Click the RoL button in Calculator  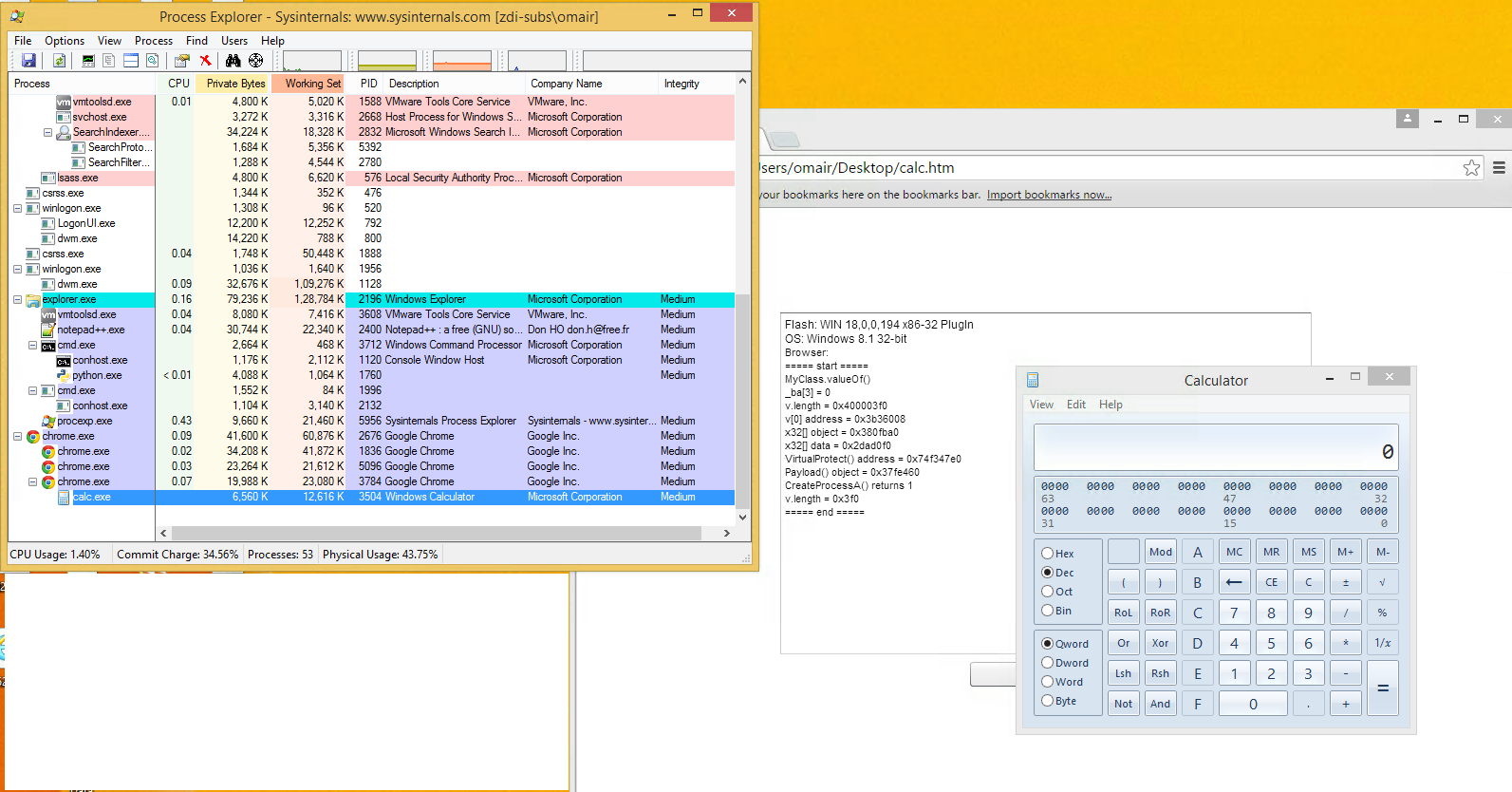[x=1123, y=613]
